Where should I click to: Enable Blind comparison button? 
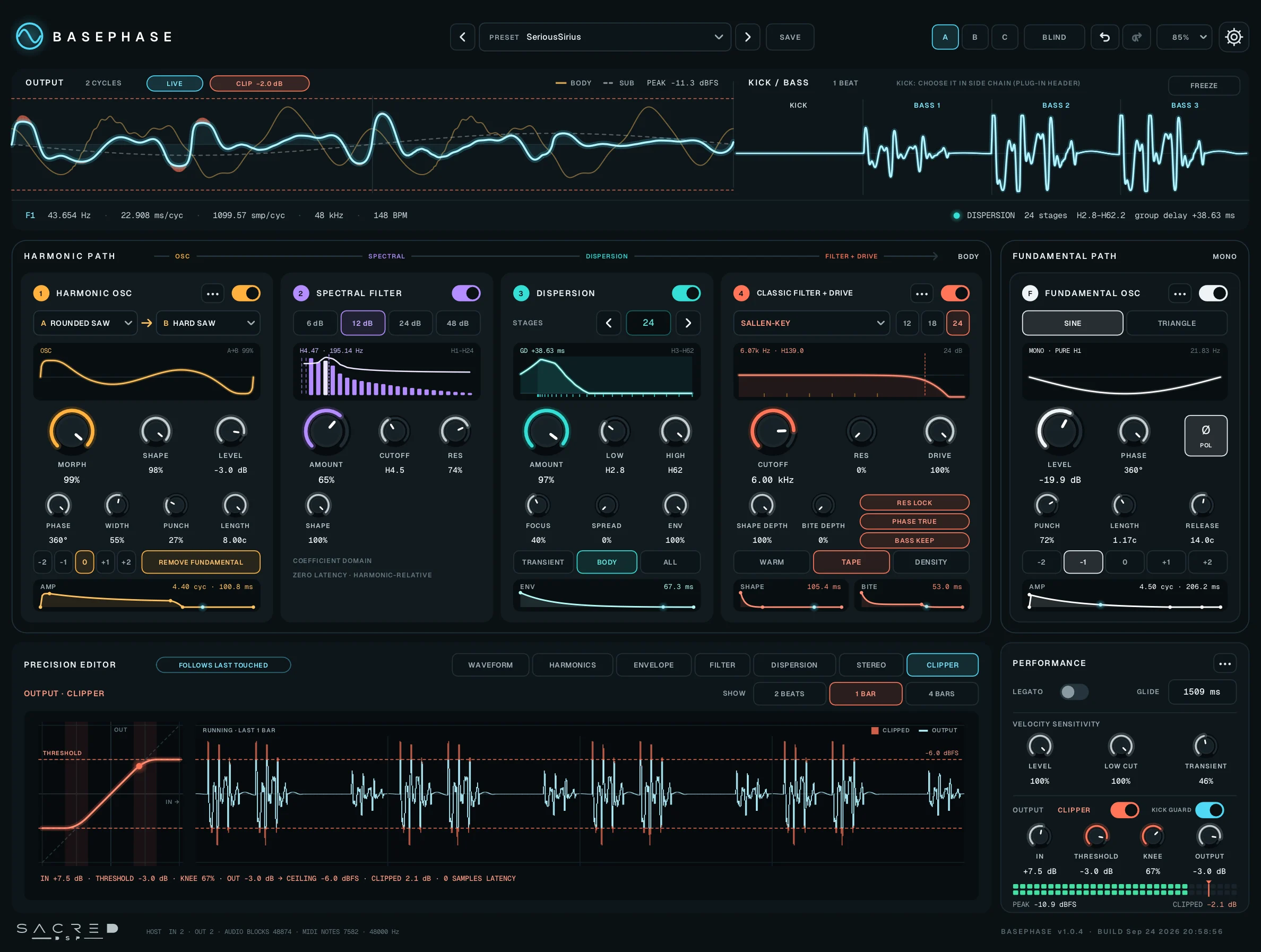[1054, 37]
